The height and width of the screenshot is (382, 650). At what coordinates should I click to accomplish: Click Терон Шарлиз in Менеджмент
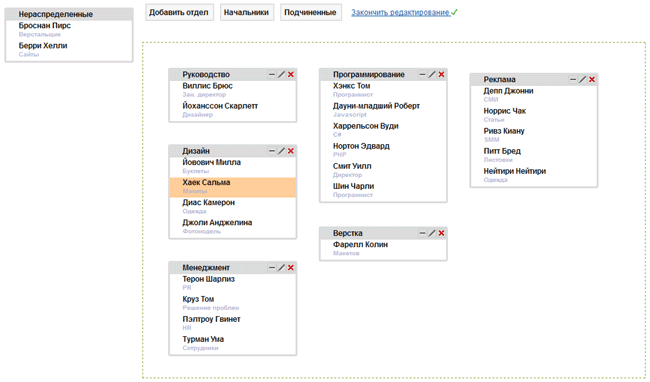click(x=233, y=283)
